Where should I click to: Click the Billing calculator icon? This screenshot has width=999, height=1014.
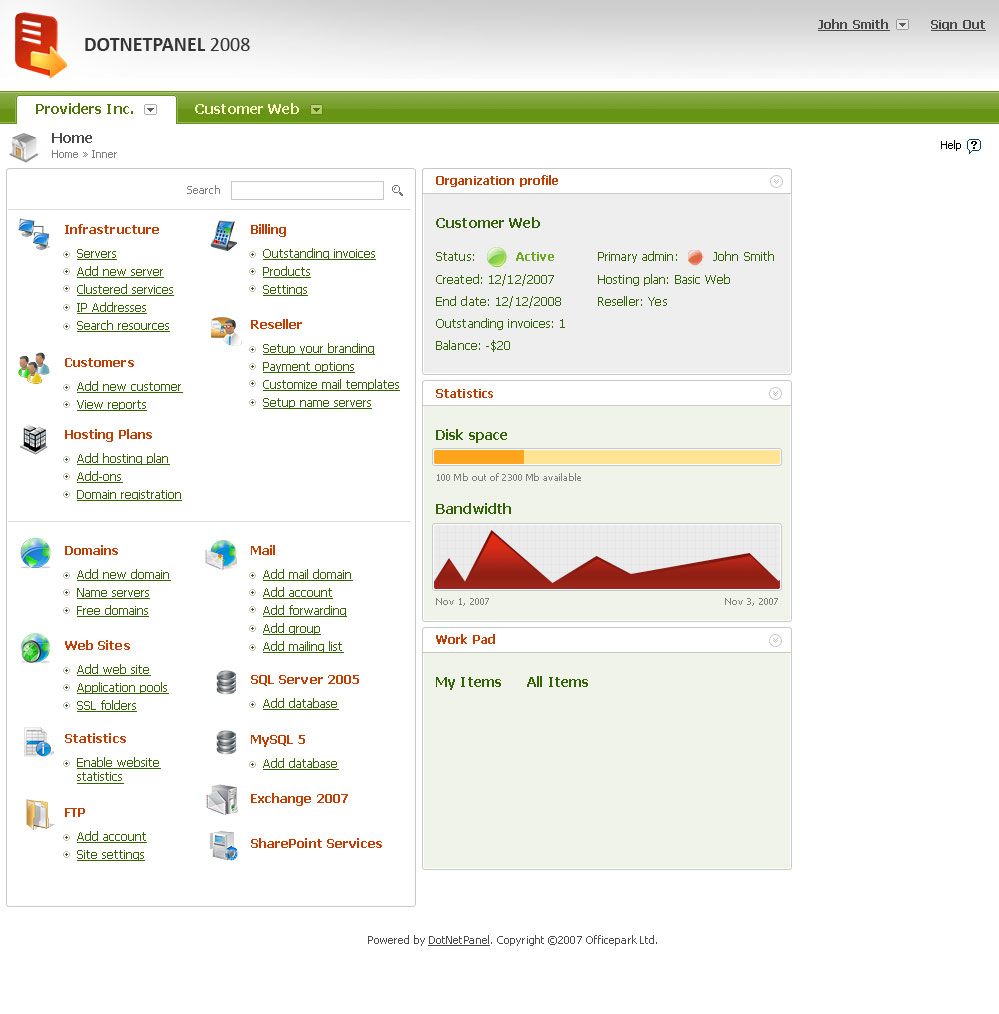click(224, 235)
